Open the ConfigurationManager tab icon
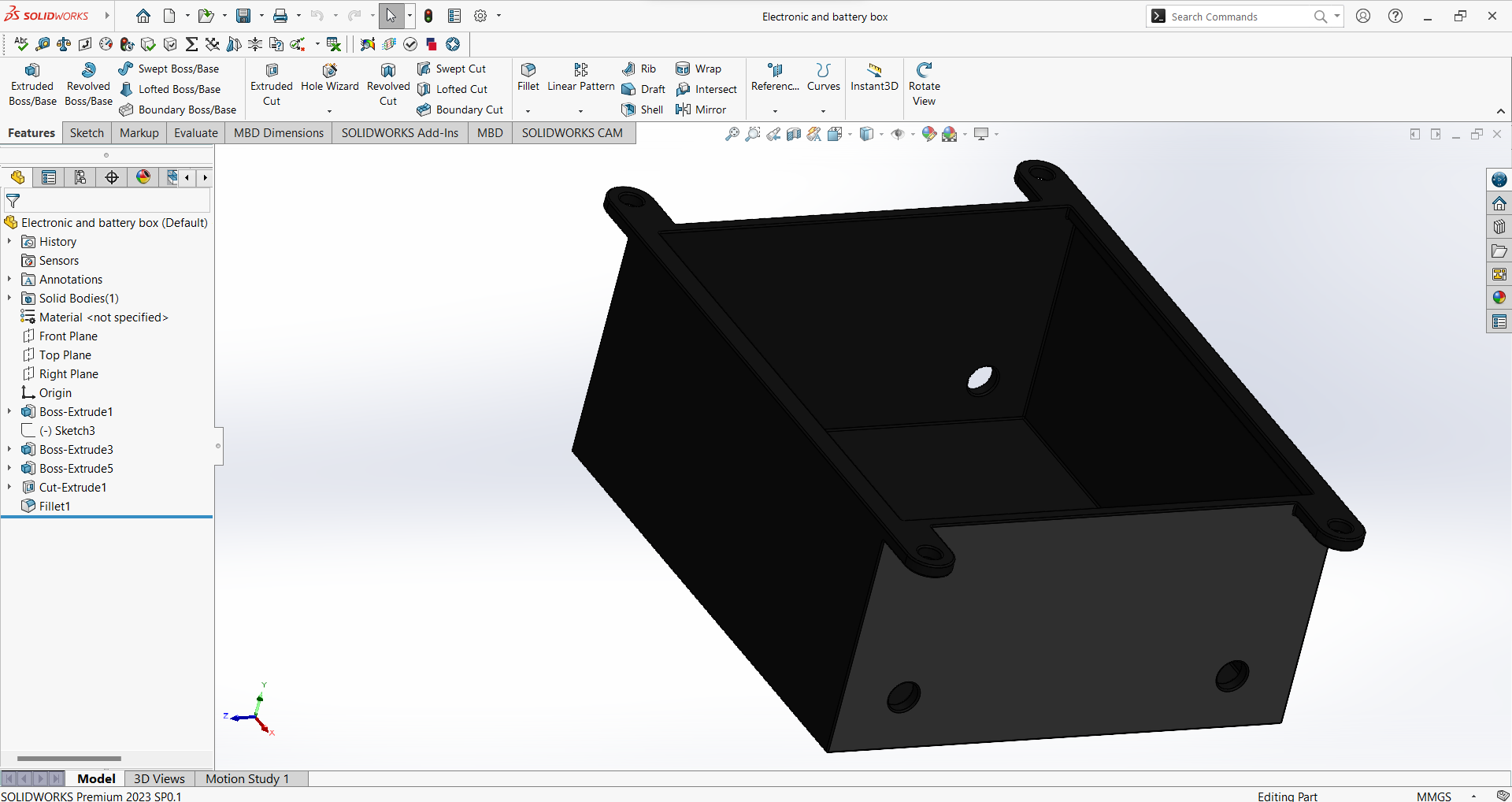The height and width of the screenshot is (802, 1512). tap(80, 177)
